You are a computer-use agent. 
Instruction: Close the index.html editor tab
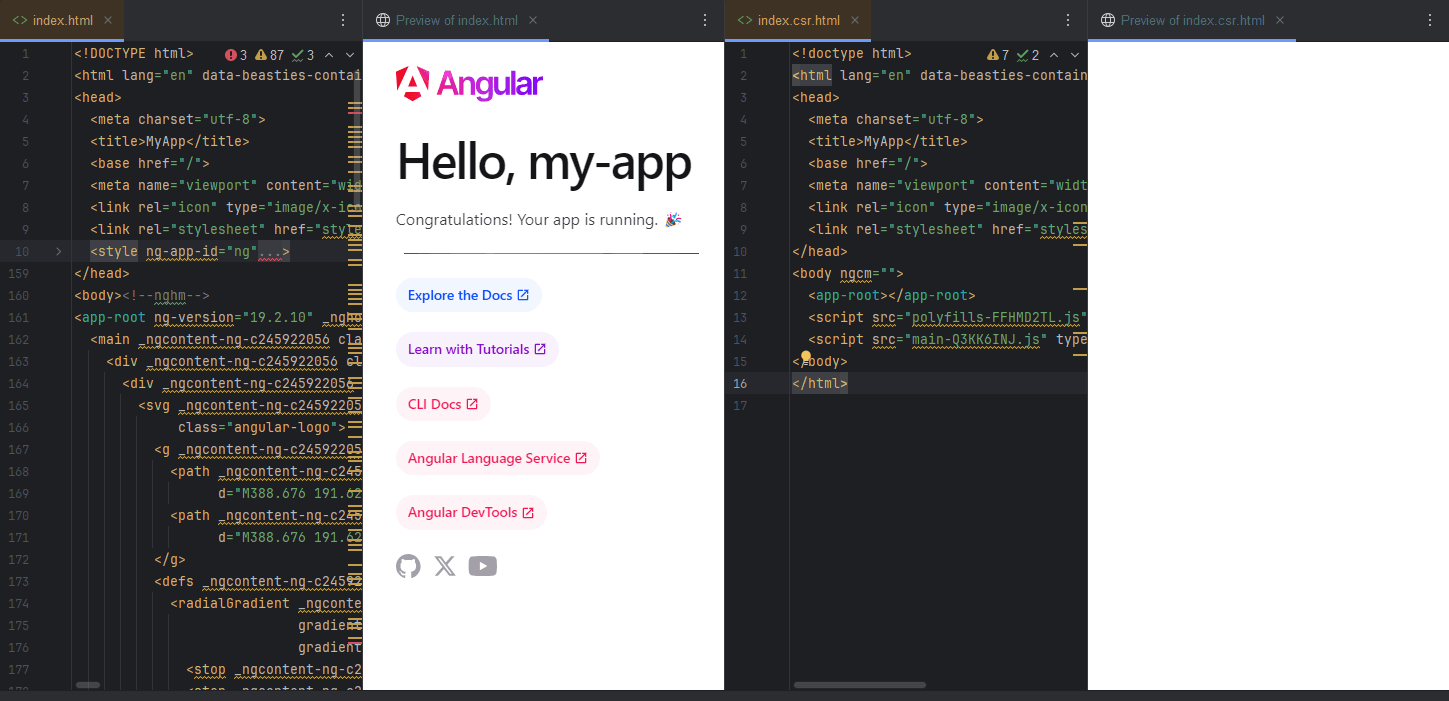[x=108, y=20]
